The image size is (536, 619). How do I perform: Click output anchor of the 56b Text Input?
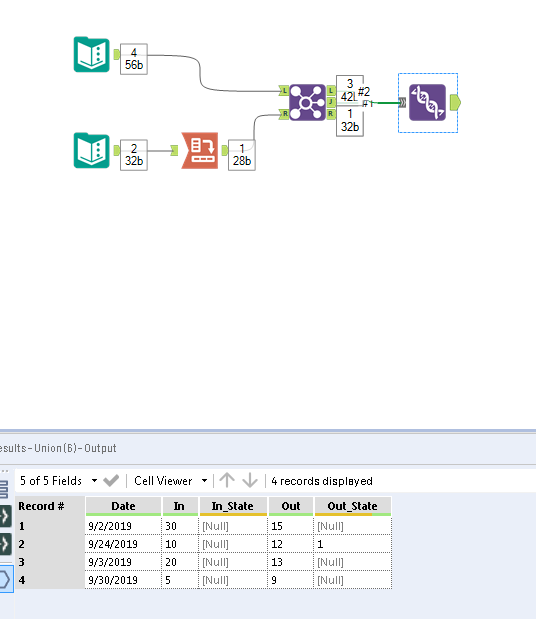pos(117,54)
